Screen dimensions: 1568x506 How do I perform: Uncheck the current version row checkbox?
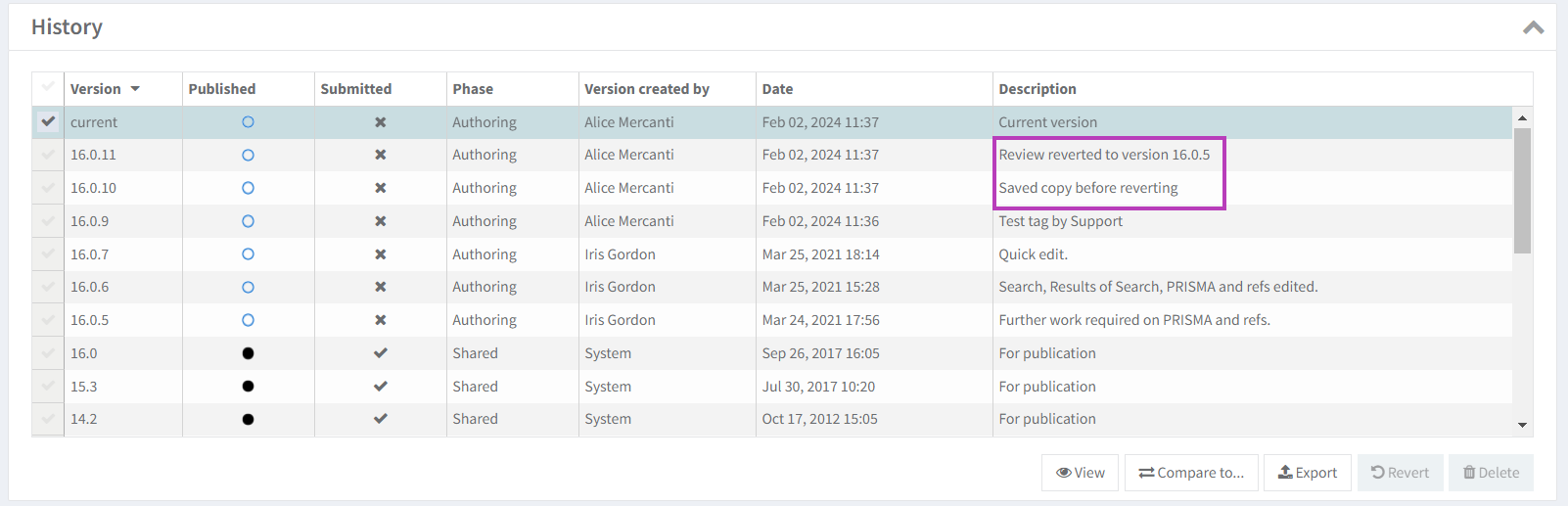pos(48,121)
